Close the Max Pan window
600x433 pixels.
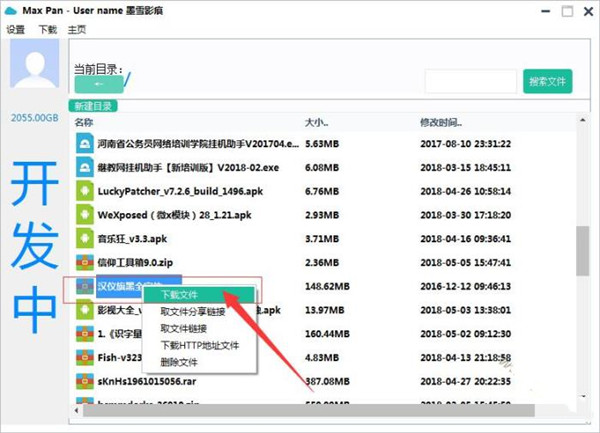(x=589, y=11)
